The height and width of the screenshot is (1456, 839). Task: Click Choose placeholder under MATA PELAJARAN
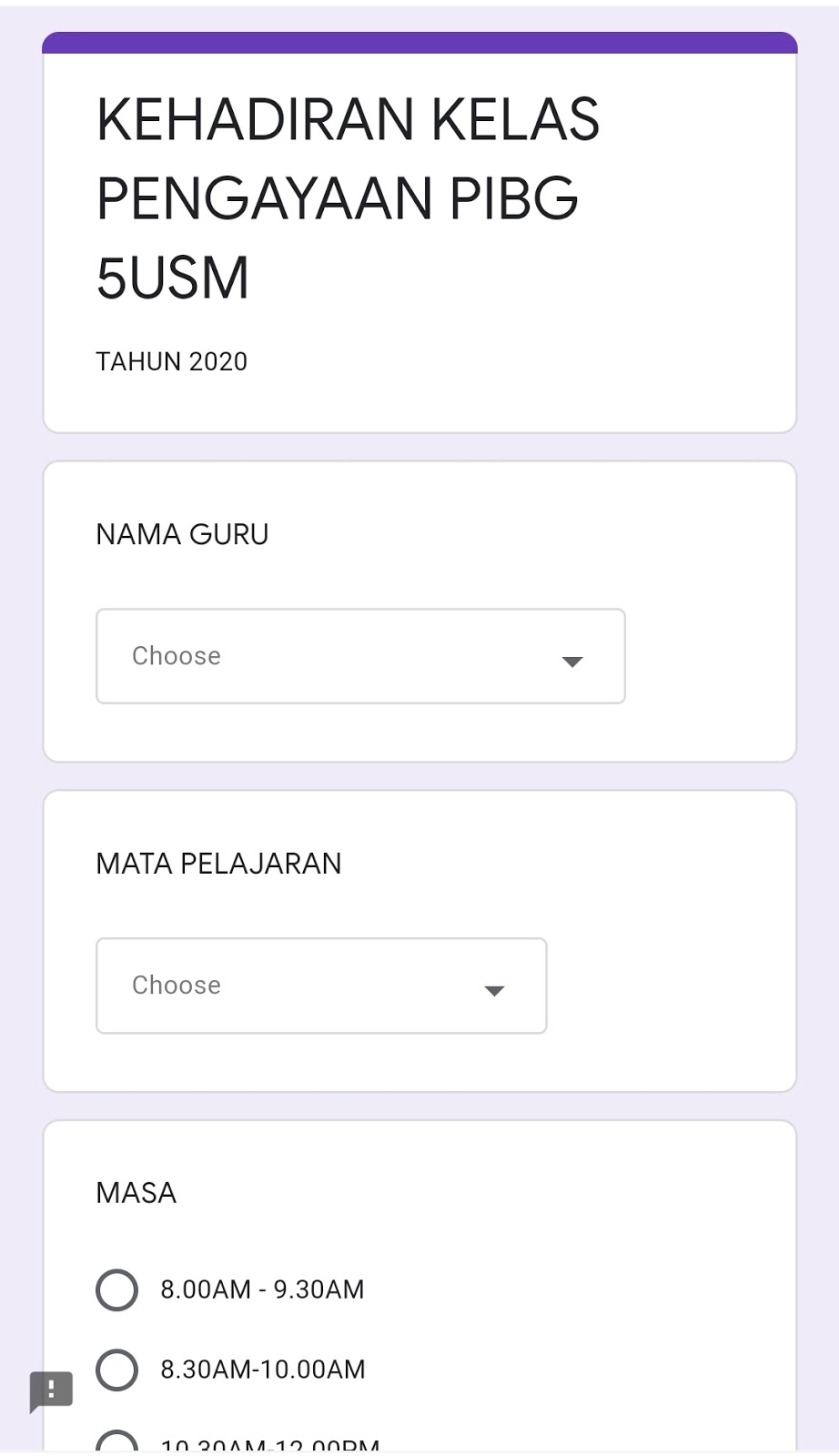(177, 986)
